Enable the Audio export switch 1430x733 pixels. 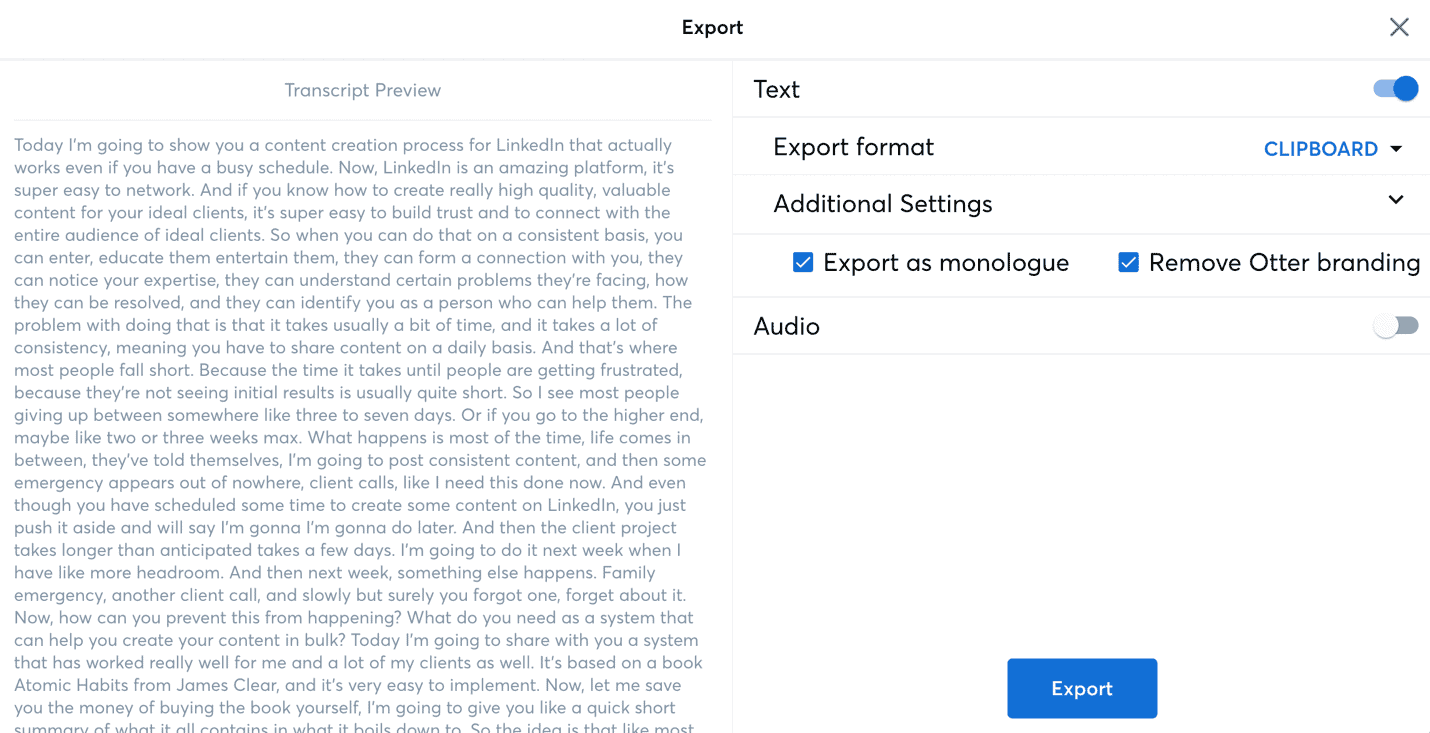tap(1396, 326)
